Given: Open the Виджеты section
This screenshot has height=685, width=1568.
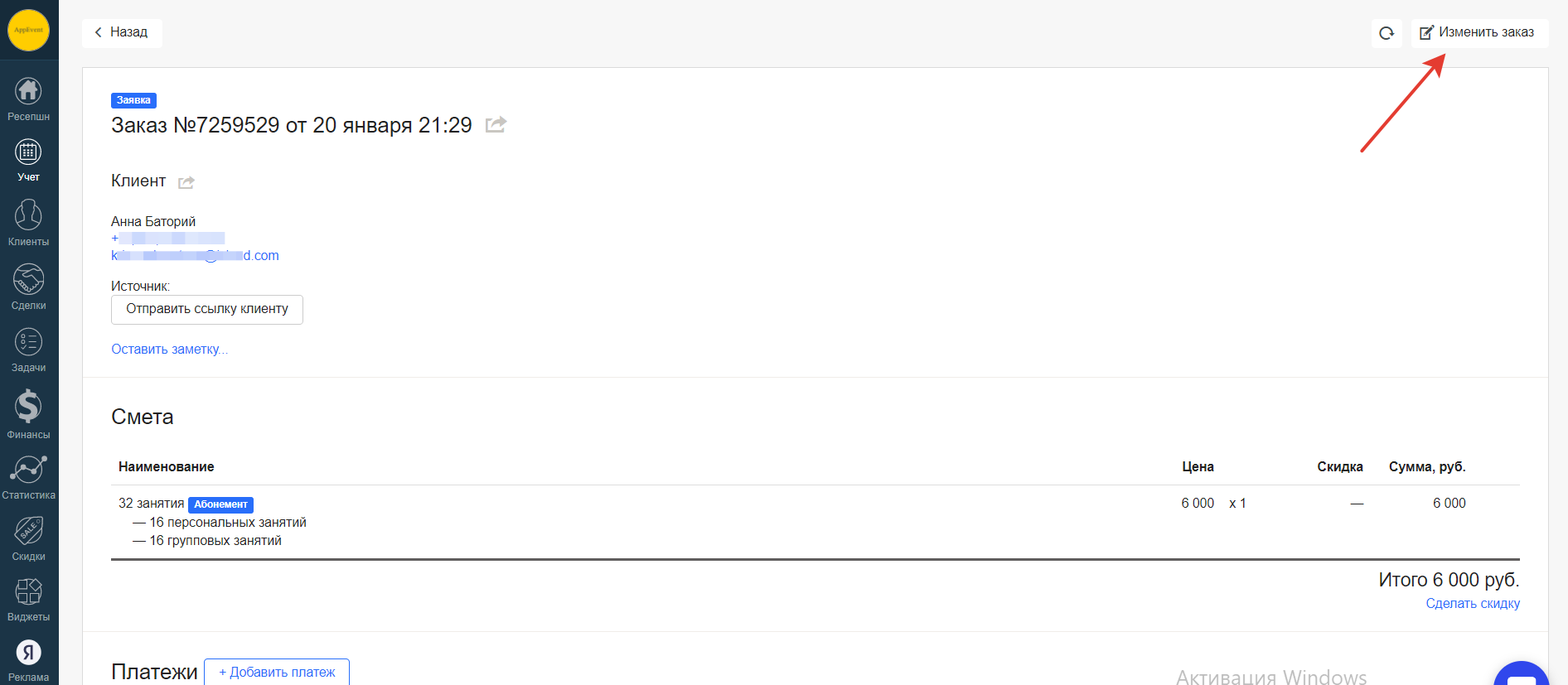Looking at the screenshot, I should [x=28, y=598].
